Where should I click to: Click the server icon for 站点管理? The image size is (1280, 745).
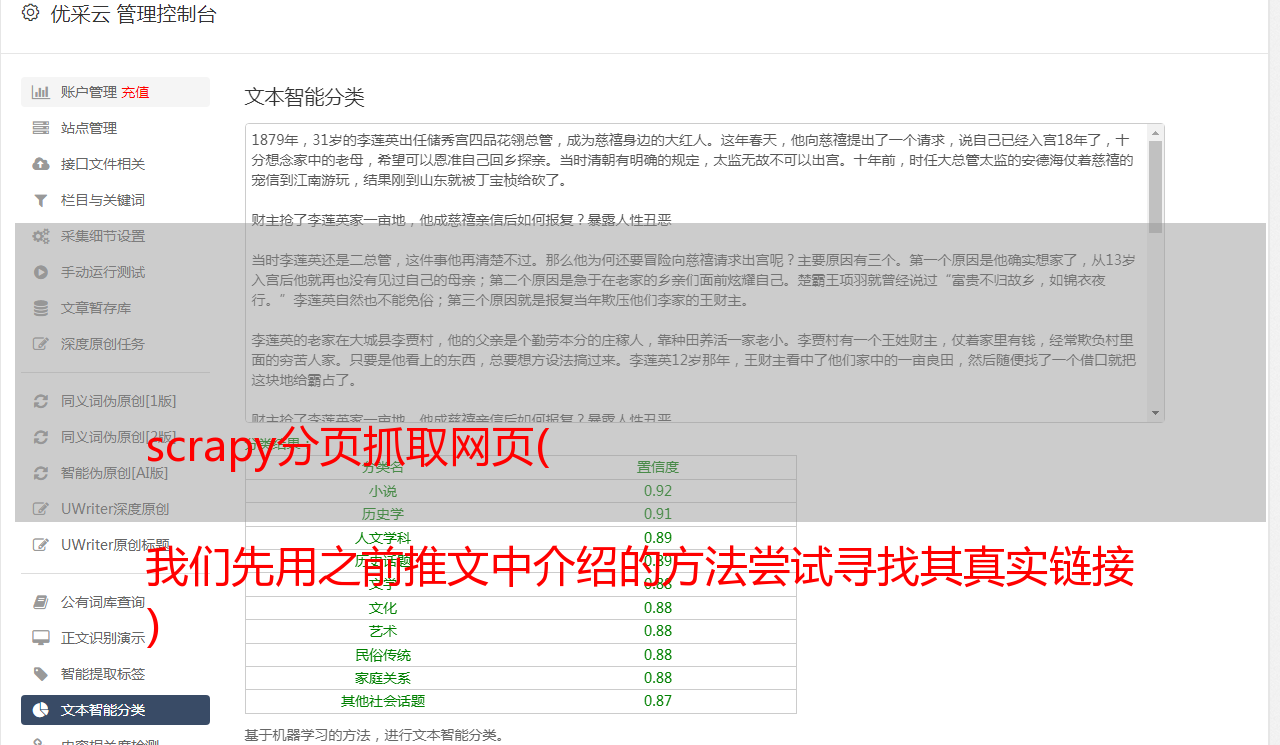point(41,128)
